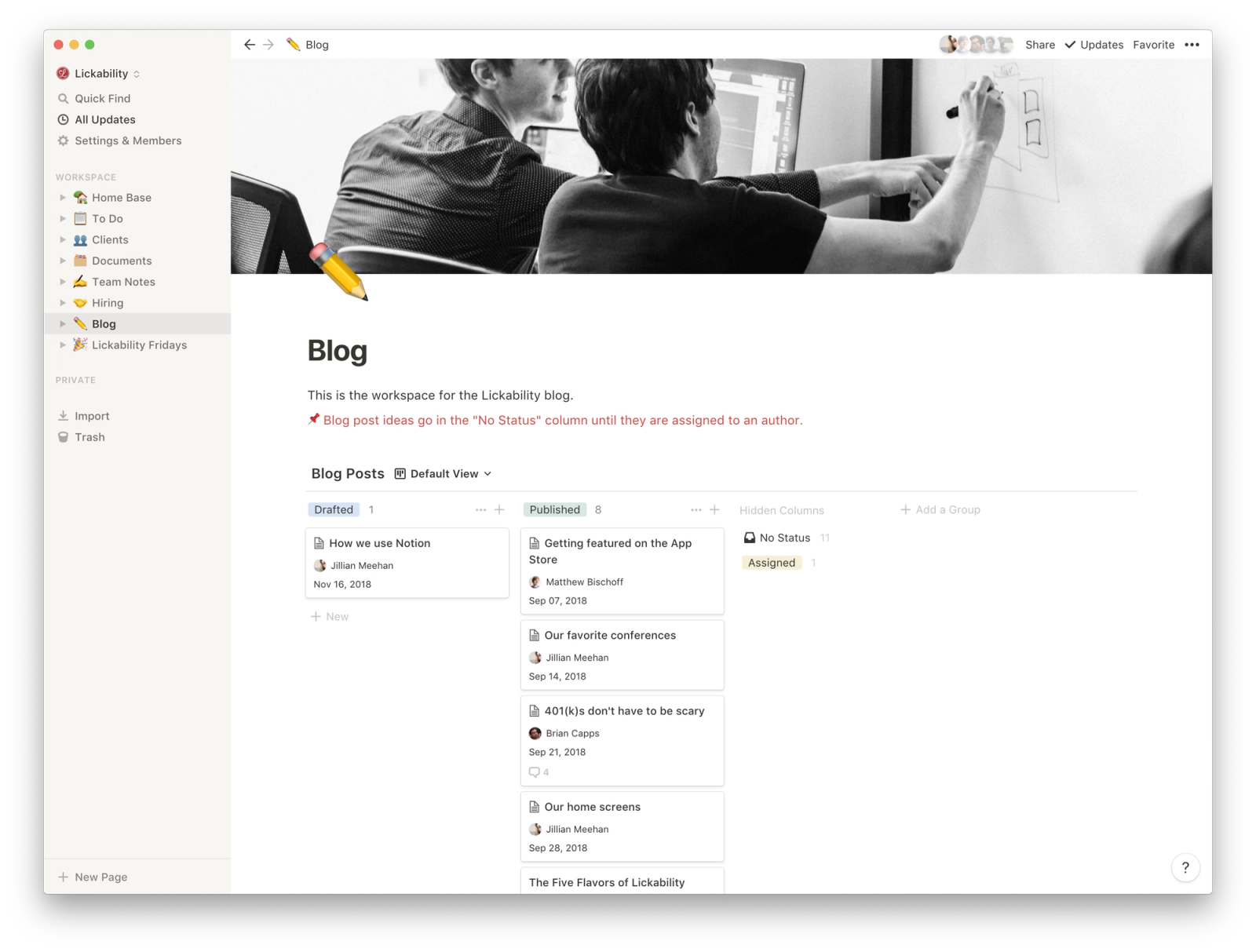Expand the To Do tree item
This screenshot has height=952, width=1256.
click(63, 219)
